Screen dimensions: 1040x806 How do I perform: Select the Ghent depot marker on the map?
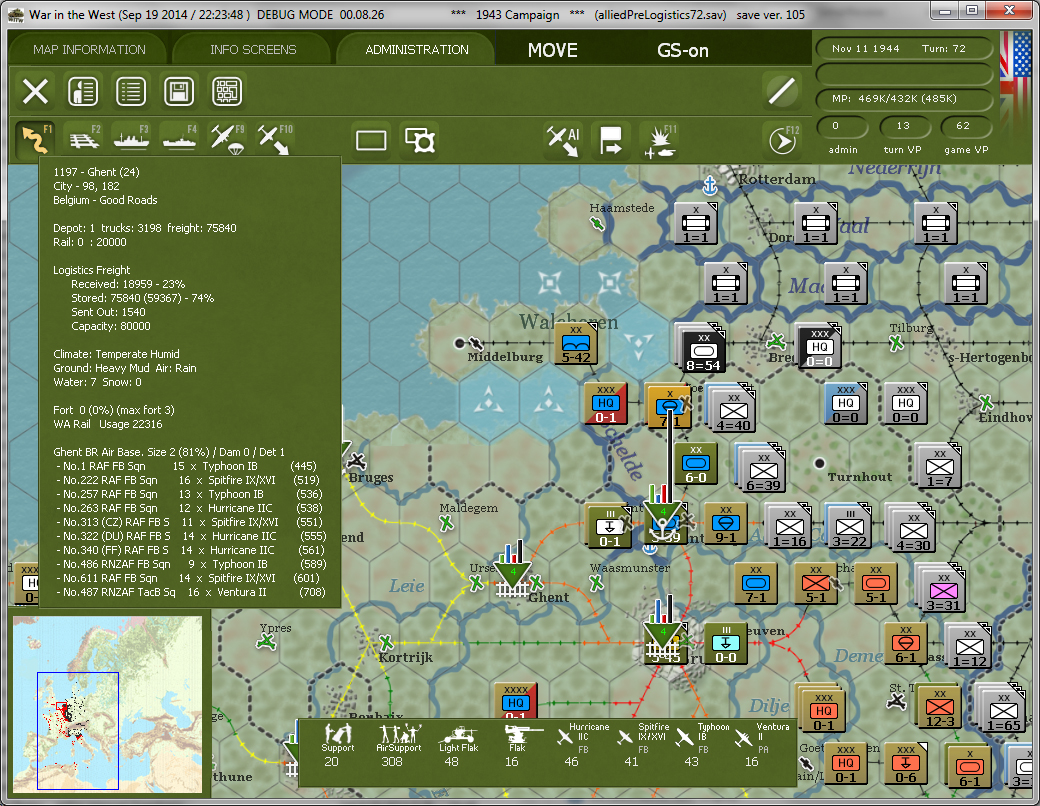tap(513, 571)
